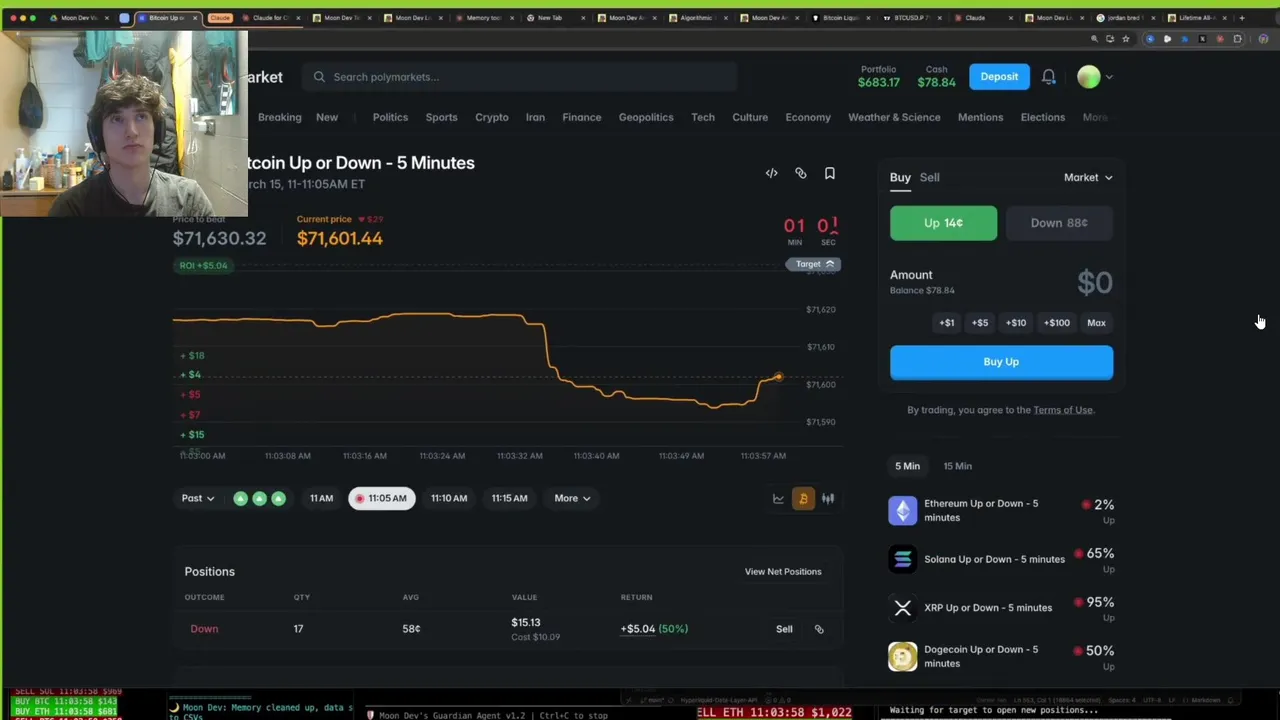Click the browser zoom magnifier icon
Image resolution: width=1280 pixels, height=720 pixels.
[1094, 39]
